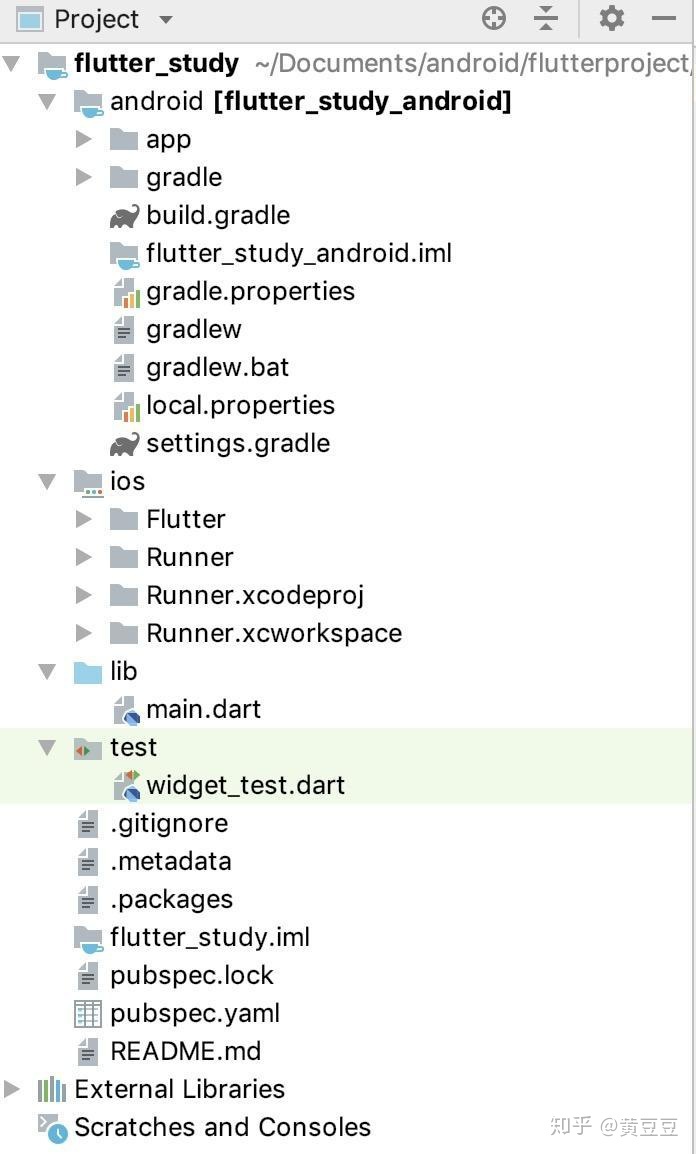696x1154 pixels.
Task: Open the Project view dropdown
Action: tap(166, 20)
